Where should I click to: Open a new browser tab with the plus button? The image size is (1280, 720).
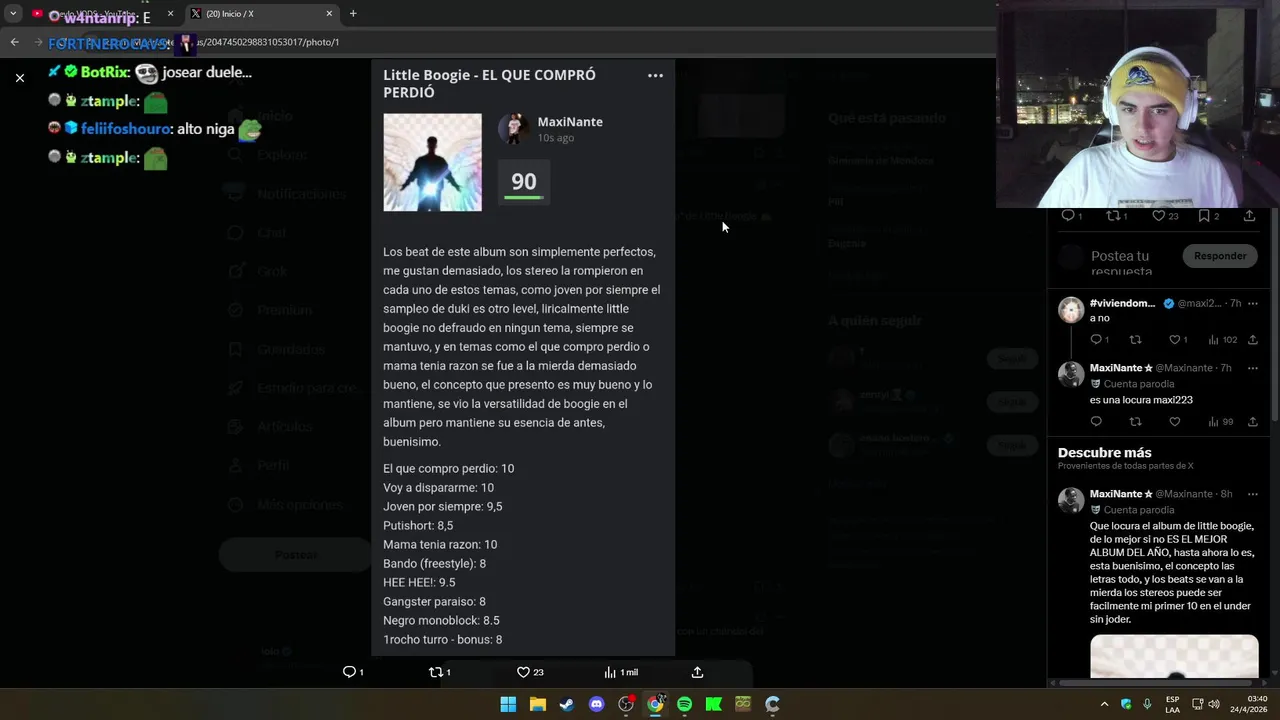353,14
